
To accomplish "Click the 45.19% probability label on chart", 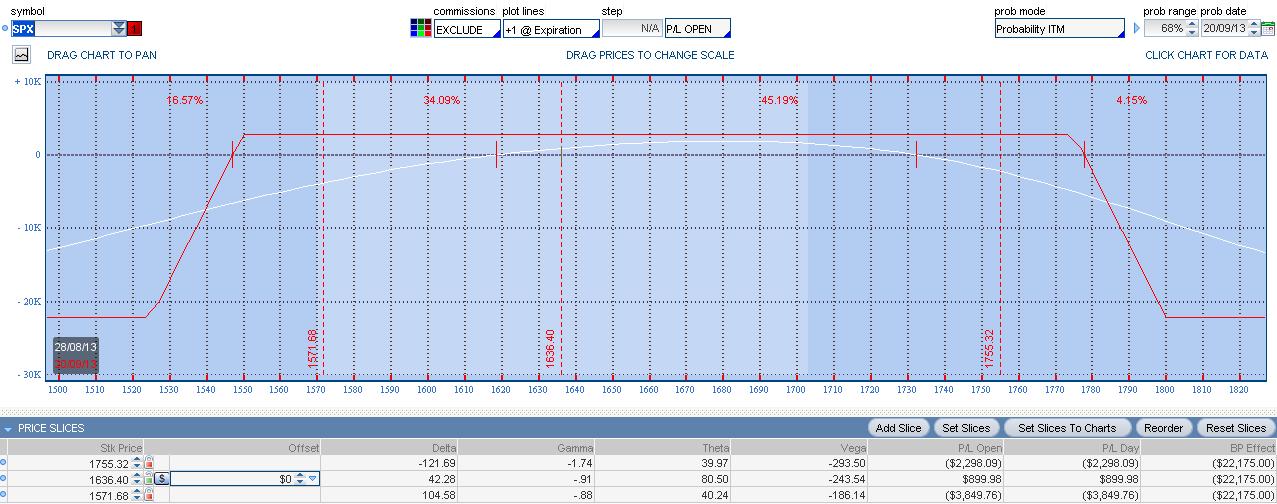I will pyautogui.click(x=779, y=101).
